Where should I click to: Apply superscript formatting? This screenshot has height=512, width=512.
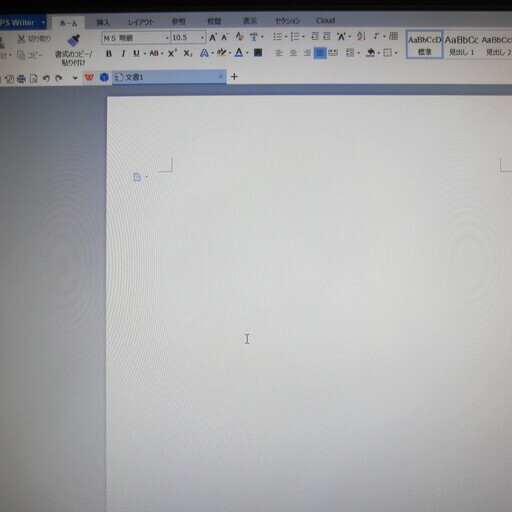[x=172, y=53]
